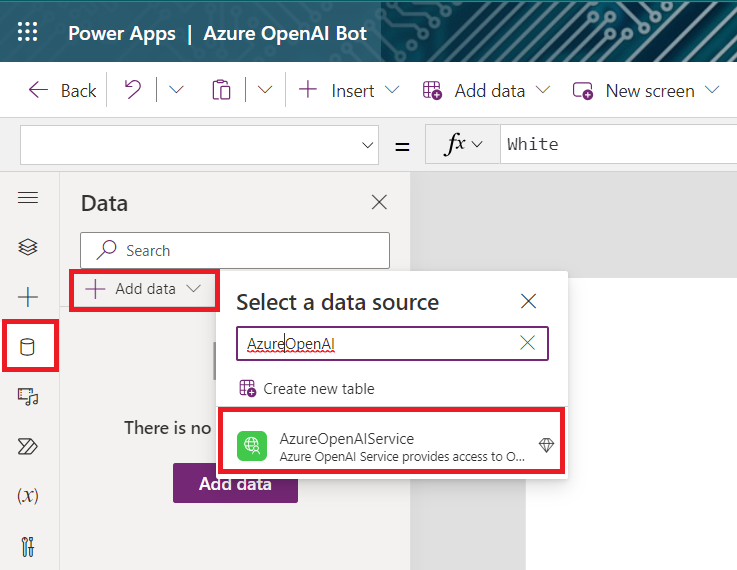Select the Data cylinder icon in sidebar
737x570 pixels.
[28, 347]
